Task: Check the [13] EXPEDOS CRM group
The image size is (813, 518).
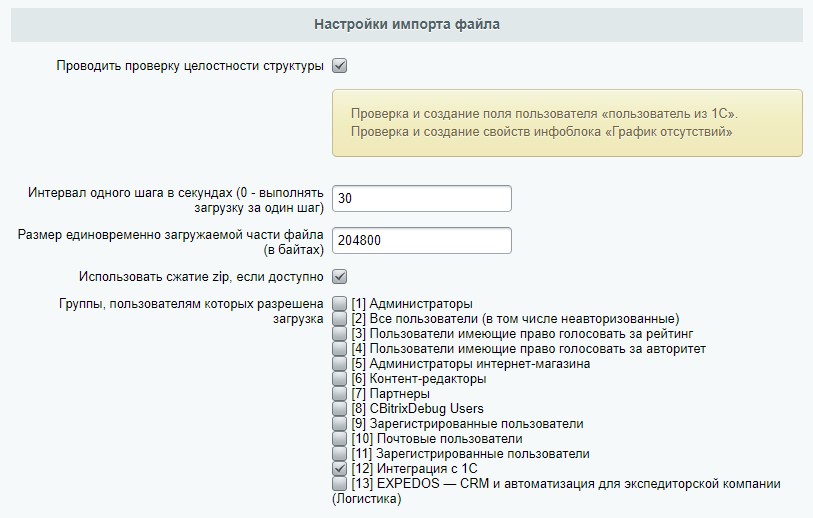Action: pyautogui.click(x=341, y=484)
